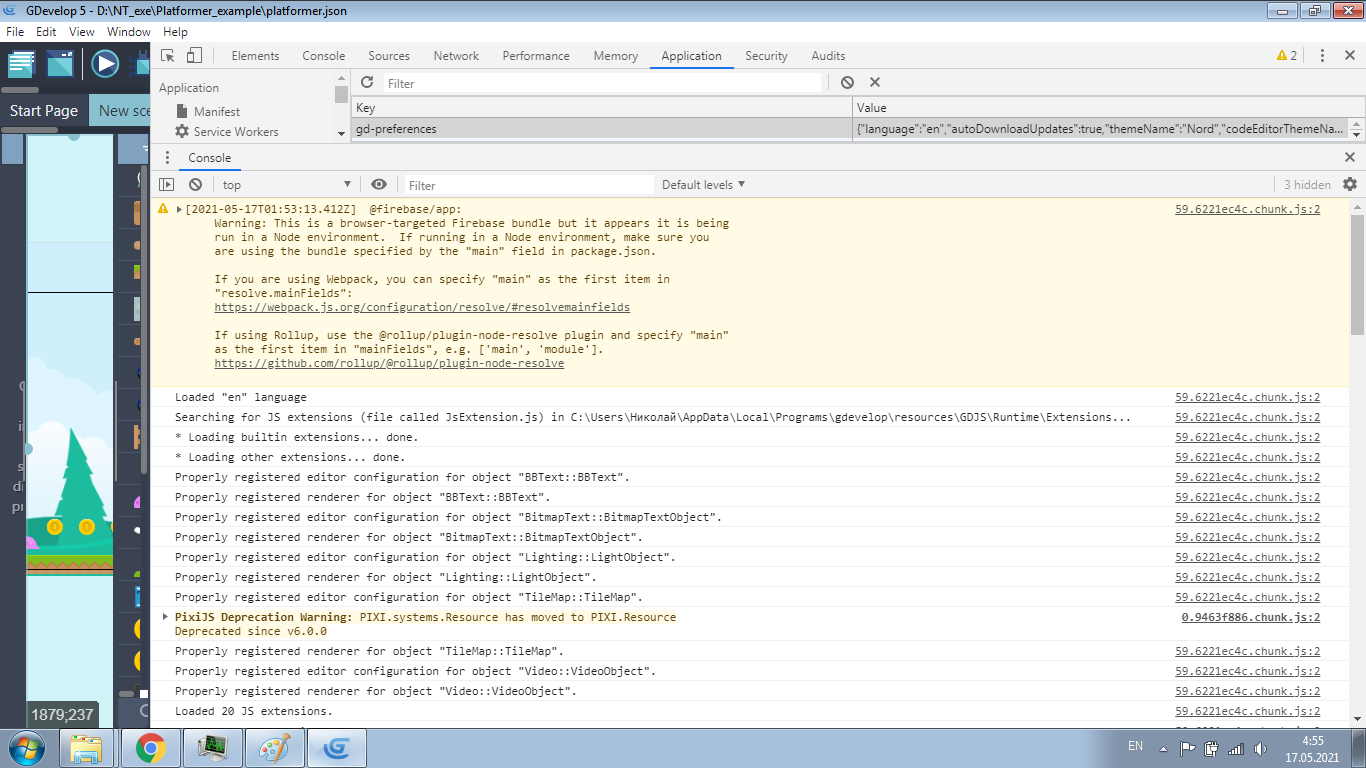Click the Value column header
Viewport: 1366px width, 772px height.
[x=1108, y=108]
